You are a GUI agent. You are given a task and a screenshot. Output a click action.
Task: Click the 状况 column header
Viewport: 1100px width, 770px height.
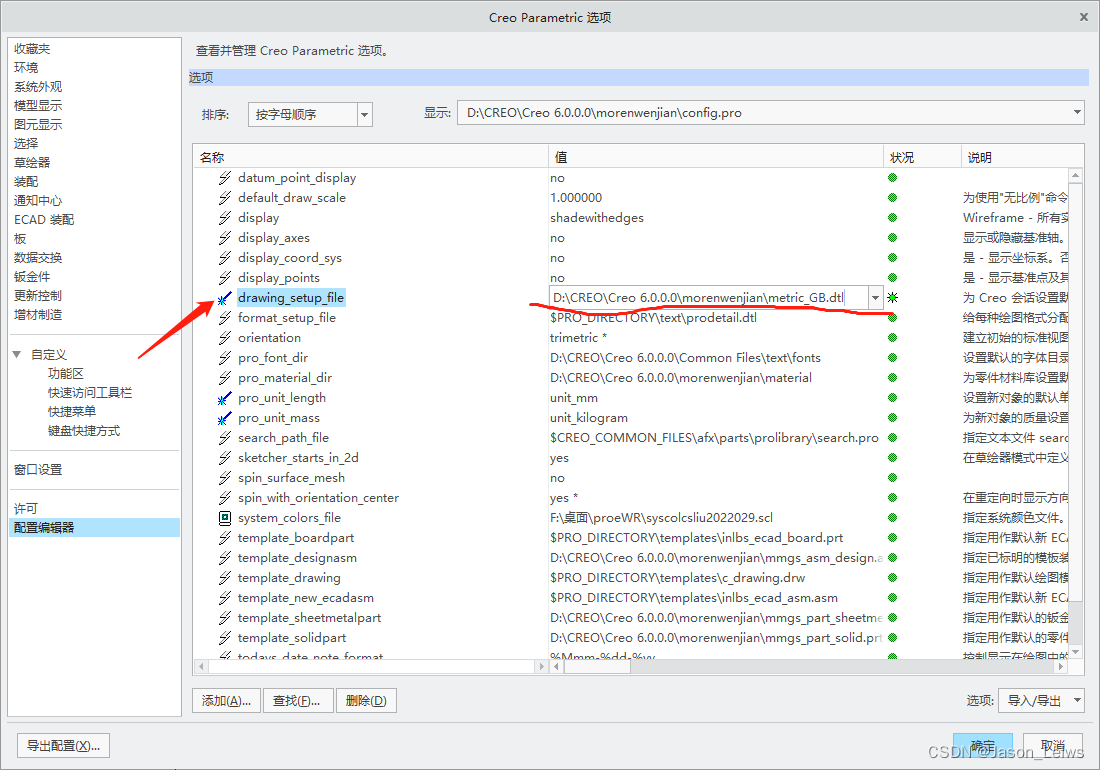tap(923, 157)
